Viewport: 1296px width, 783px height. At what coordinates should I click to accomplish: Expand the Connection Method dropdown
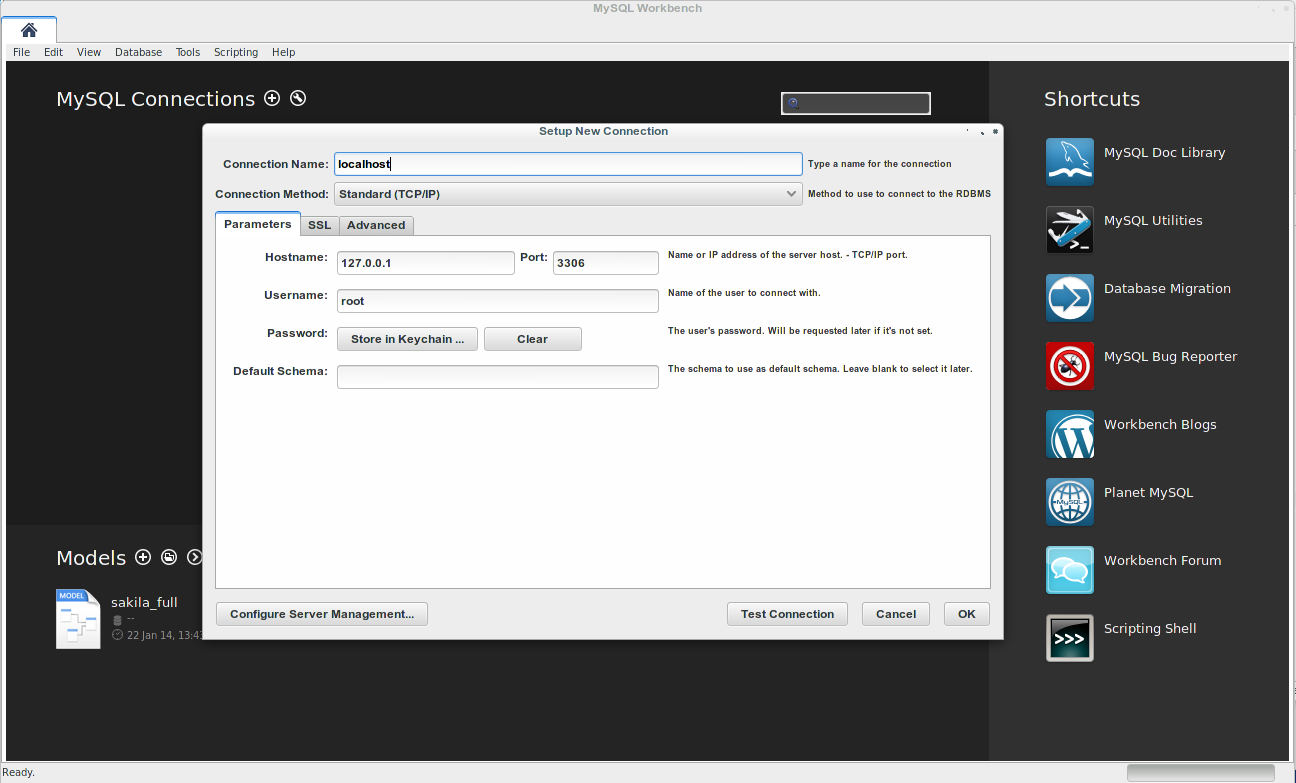tap(568, 194)
